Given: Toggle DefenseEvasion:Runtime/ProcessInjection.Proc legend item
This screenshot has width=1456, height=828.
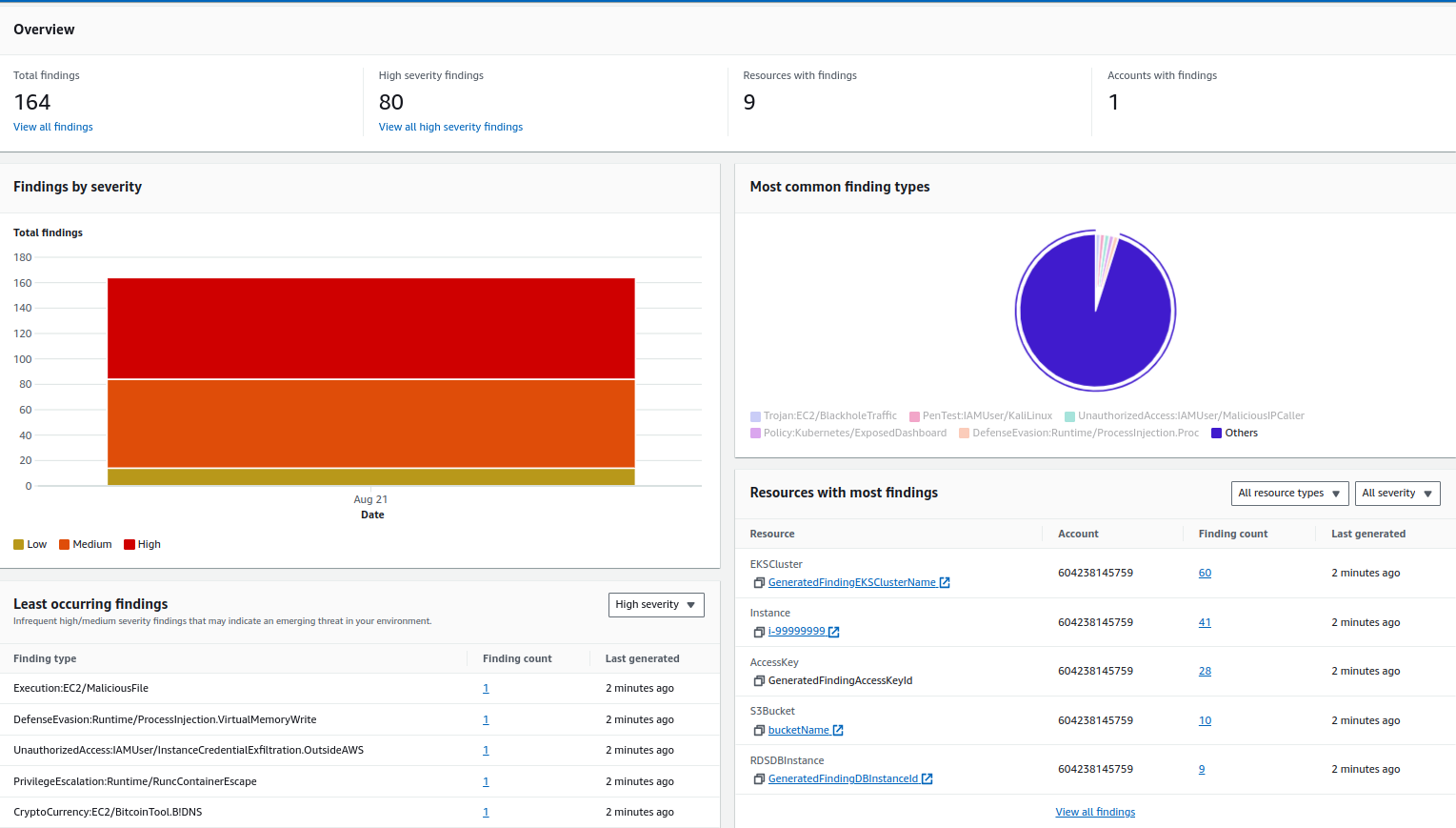Looking at the screenshot, I should click(1079, 434).
